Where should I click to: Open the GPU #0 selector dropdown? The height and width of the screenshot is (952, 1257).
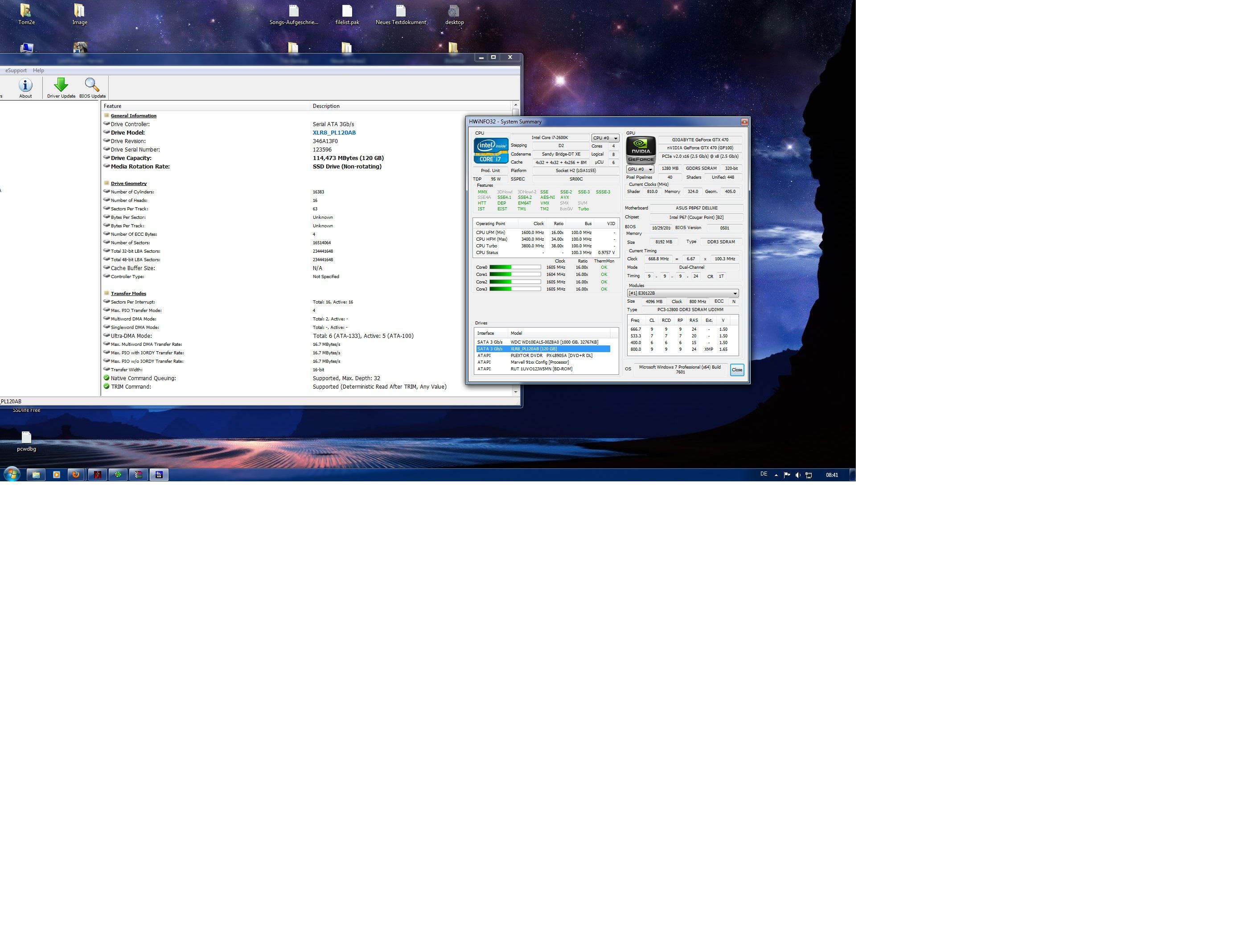coord(640,169)
